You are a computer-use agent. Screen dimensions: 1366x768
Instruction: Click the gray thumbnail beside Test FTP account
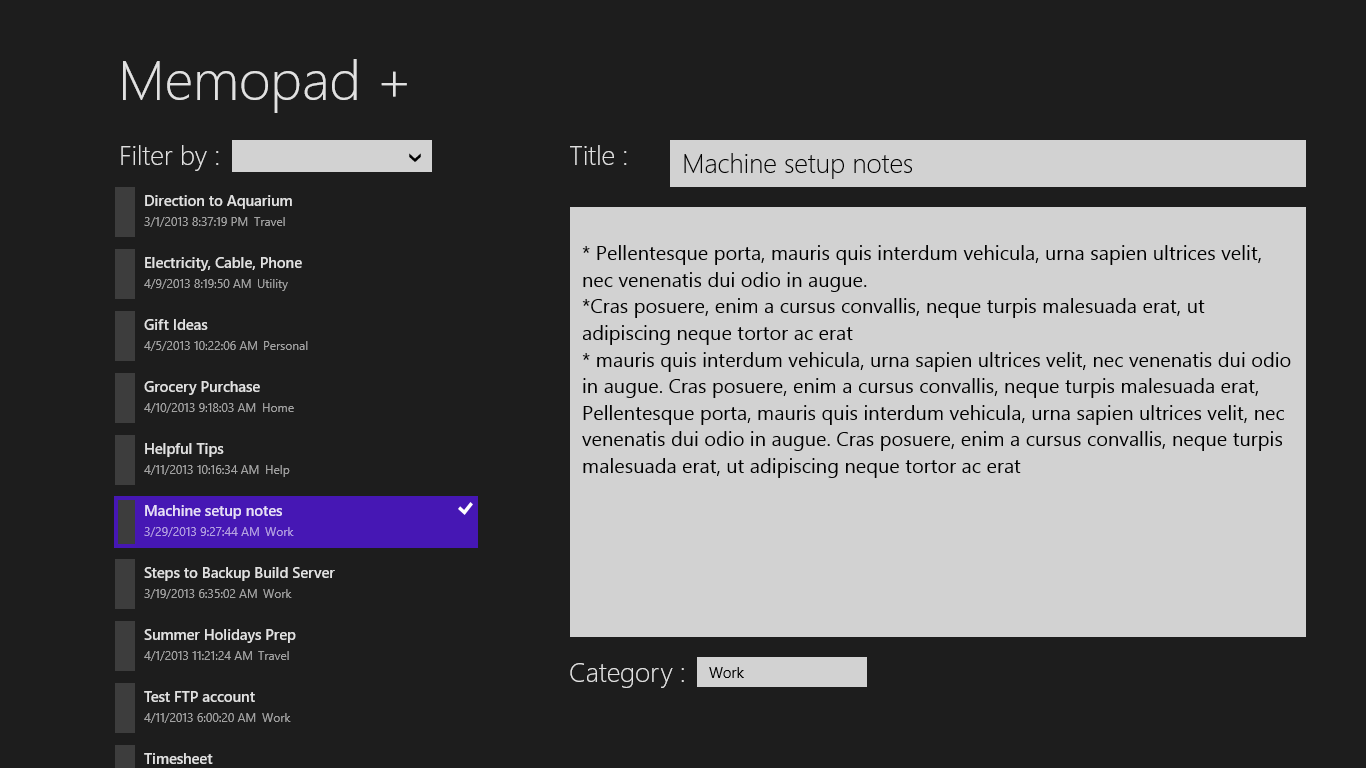(x=125, y=708)
